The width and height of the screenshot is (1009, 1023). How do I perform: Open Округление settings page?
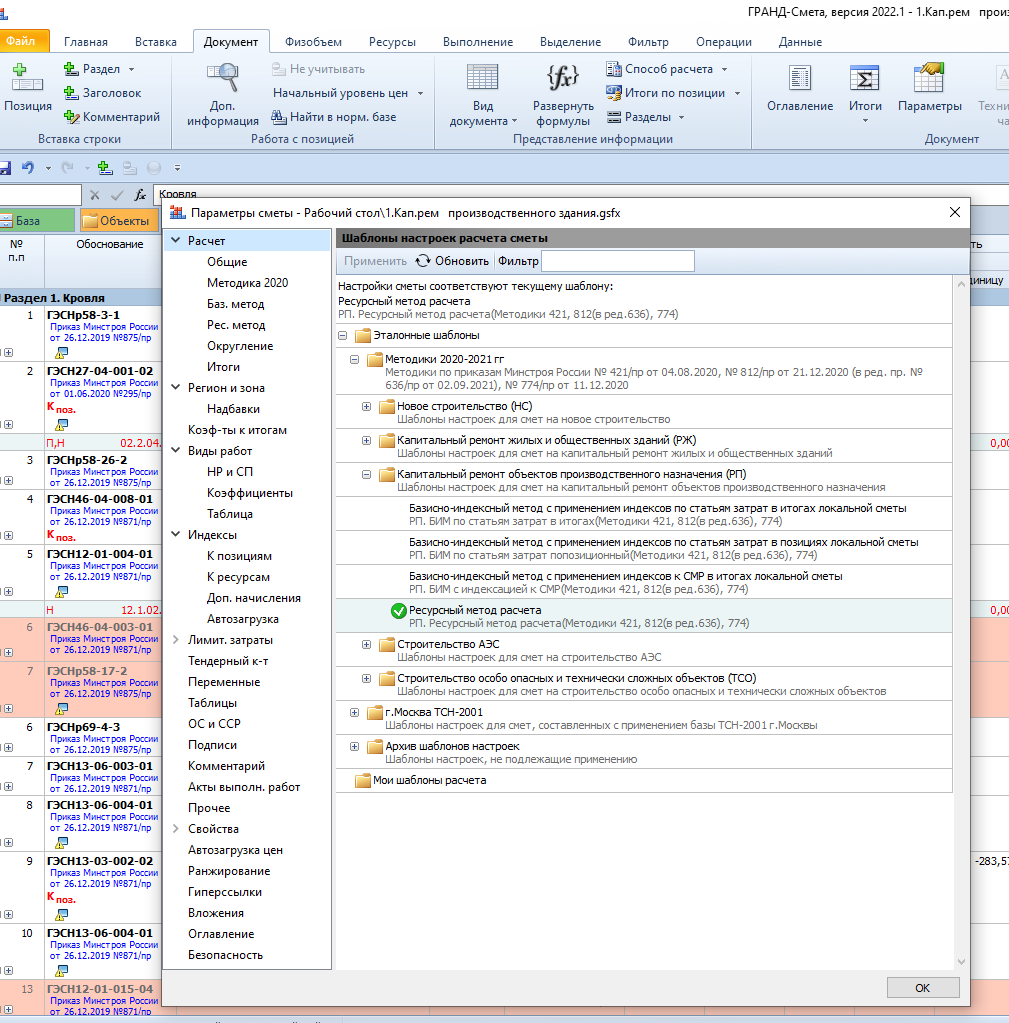240,346
